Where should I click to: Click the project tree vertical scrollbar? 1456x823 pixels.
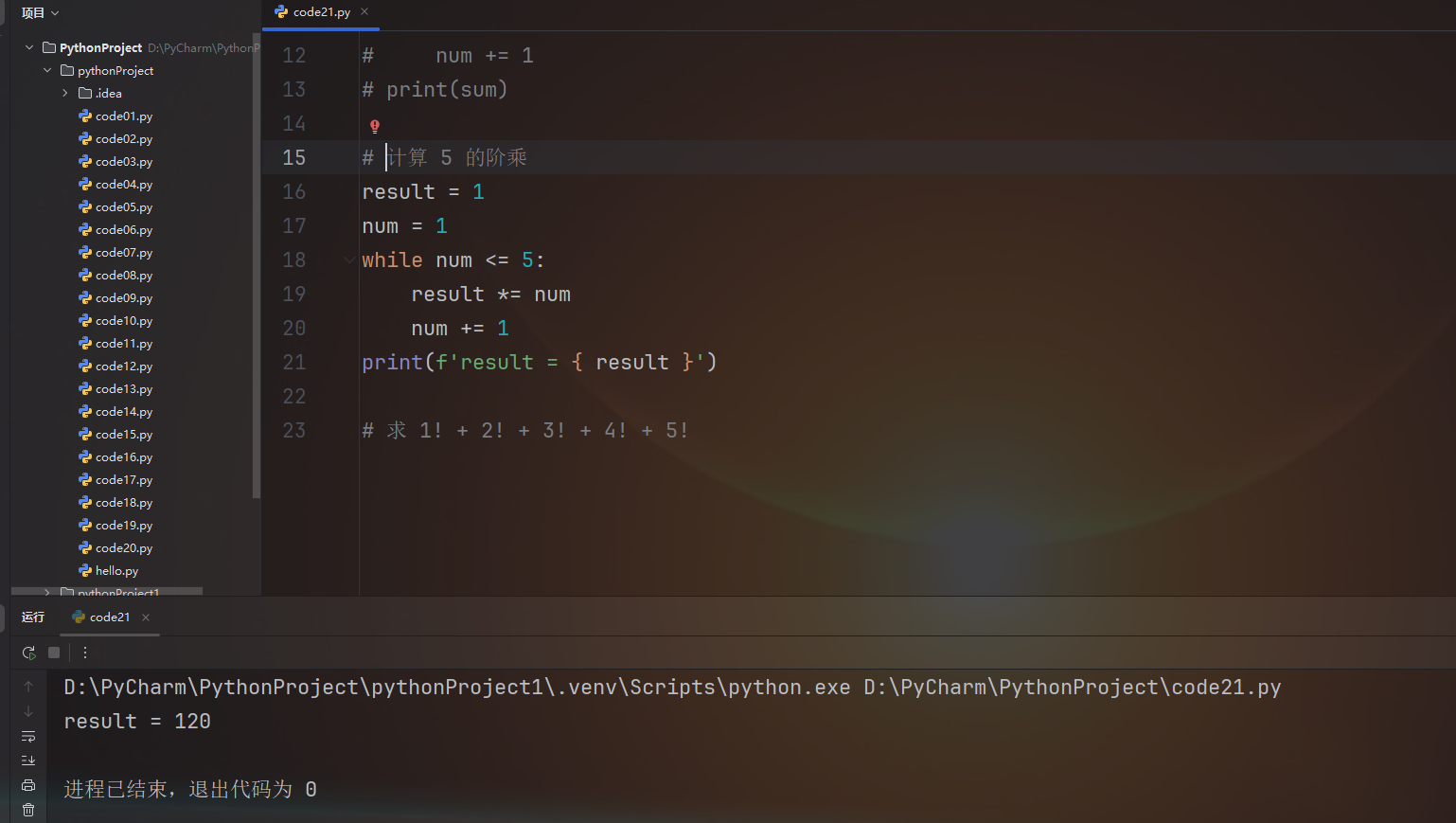(256, 265)
